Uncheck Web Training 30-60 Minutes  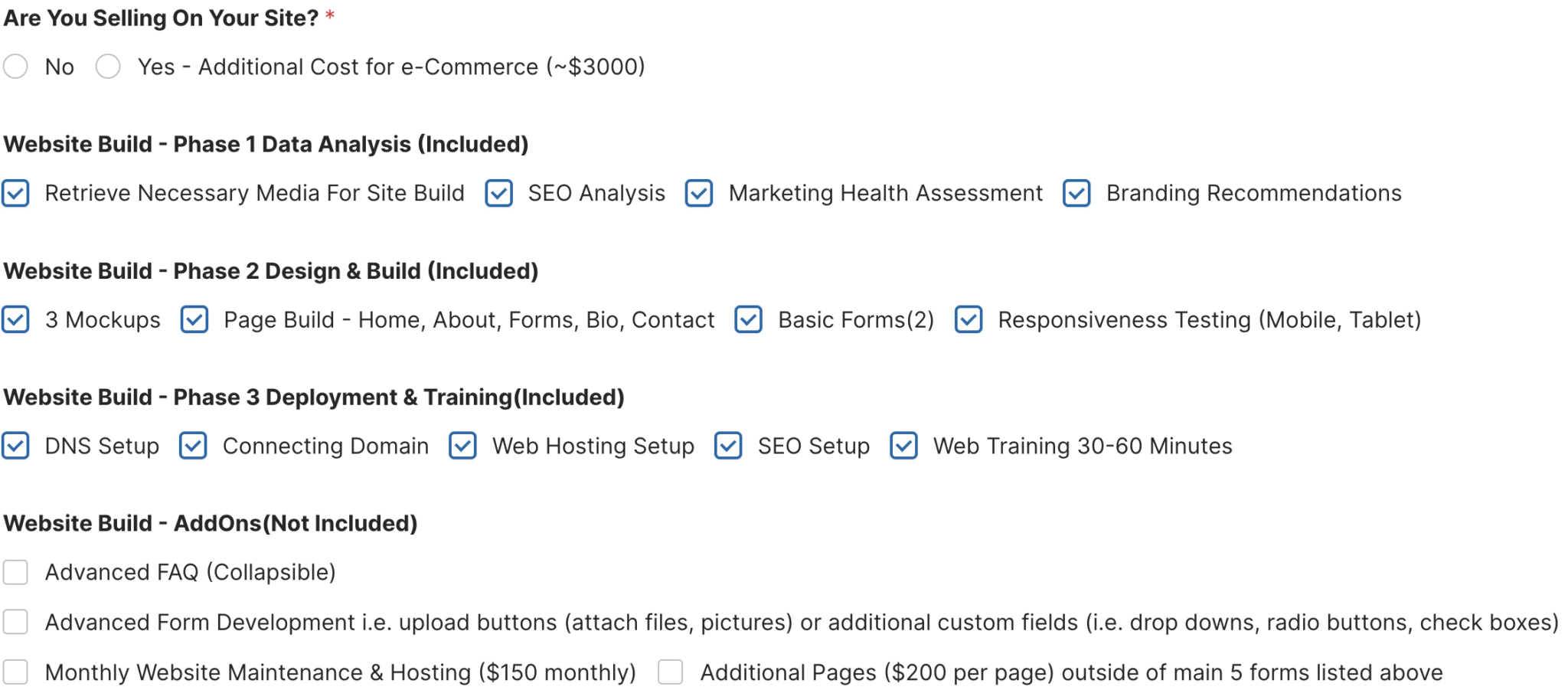(x=903, y=446)
